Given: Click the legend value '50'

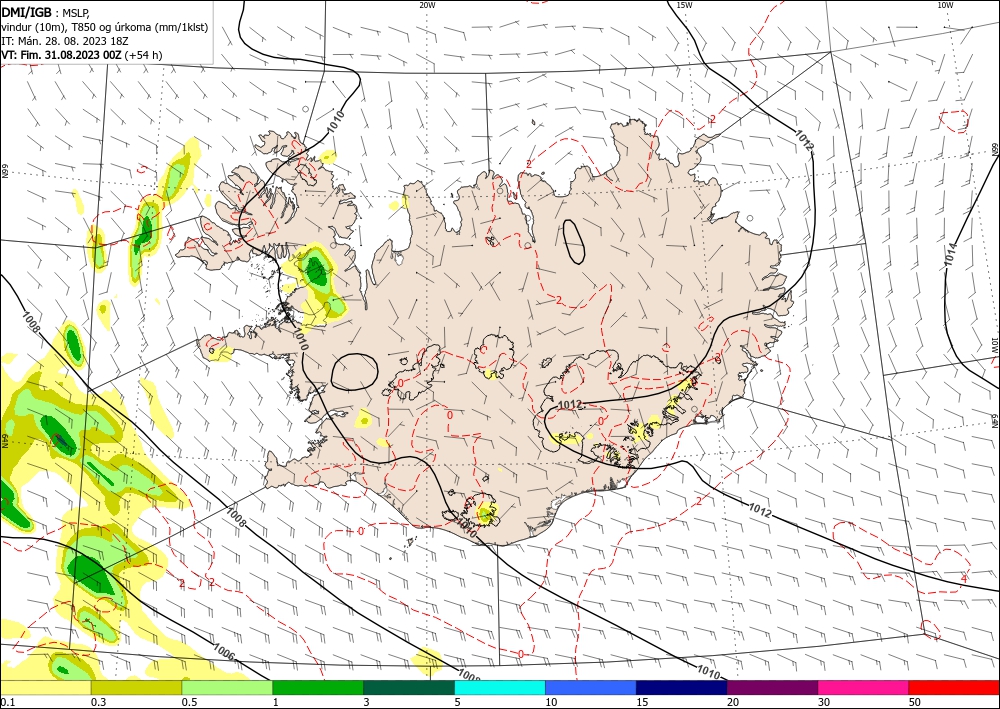Looking at the screenshot, I should click(x=915, y=702).
